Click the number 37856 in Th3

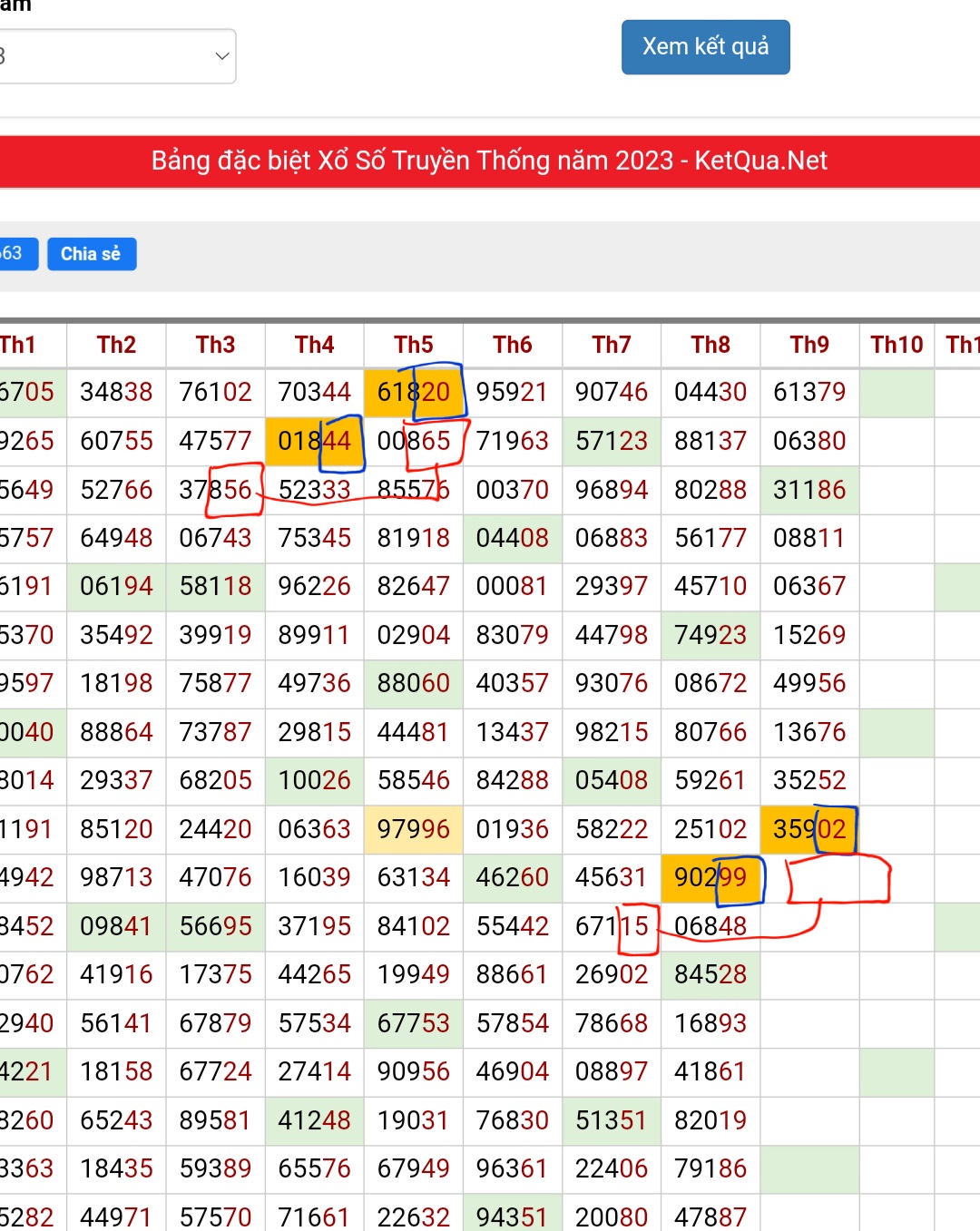pyautogui.click(x=215, y=490)
